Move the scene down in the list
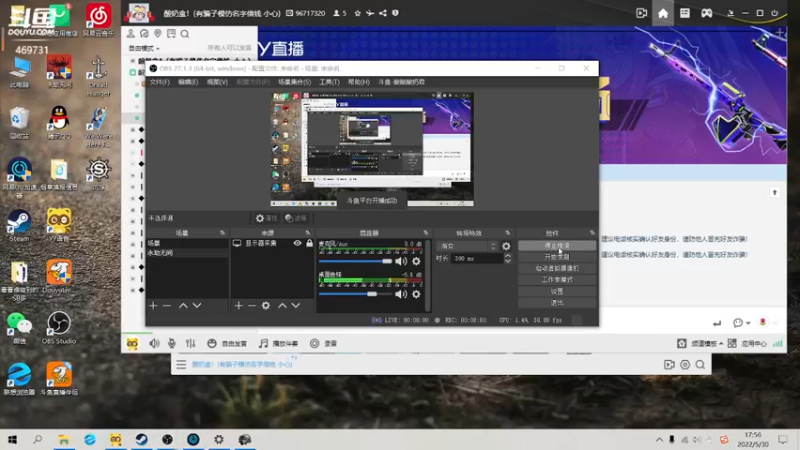This screenshot has height=450, width=800. (x=197, y=306)
